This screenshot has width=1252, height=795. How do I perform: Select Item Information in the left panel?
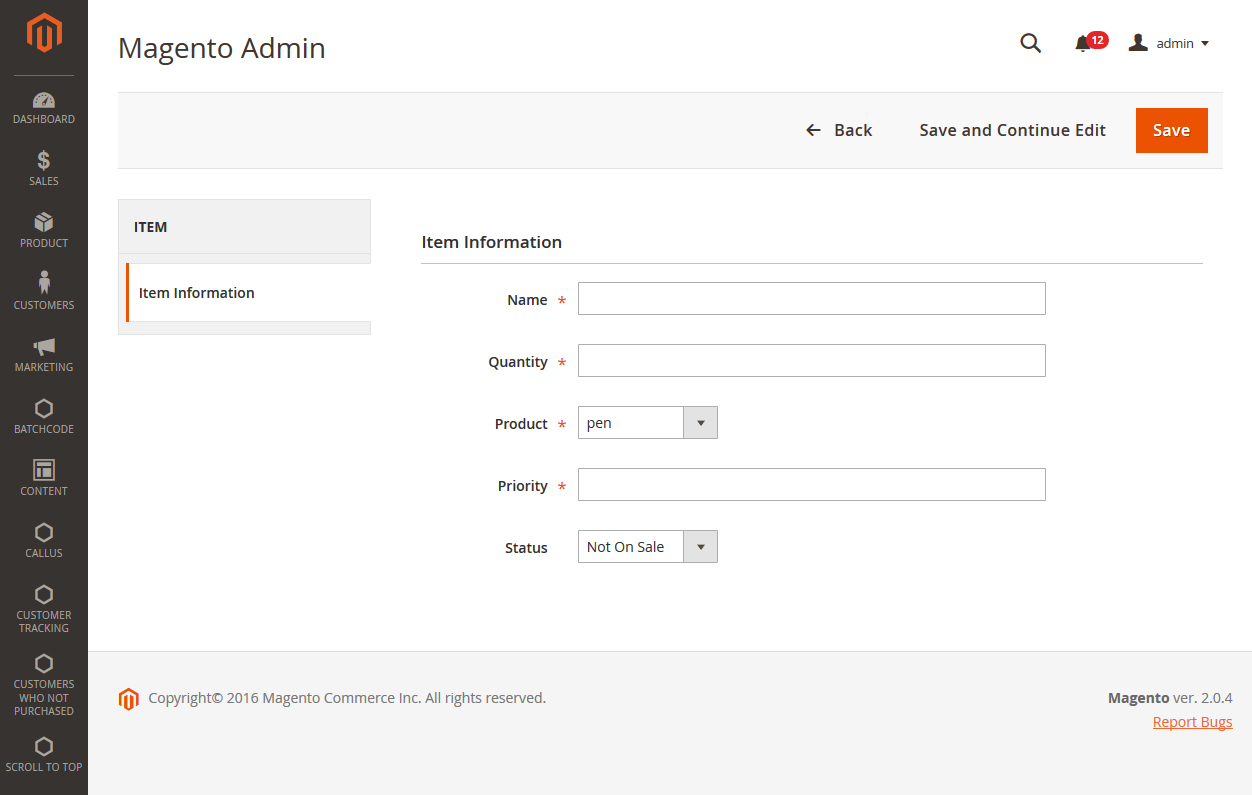[196, 292]
